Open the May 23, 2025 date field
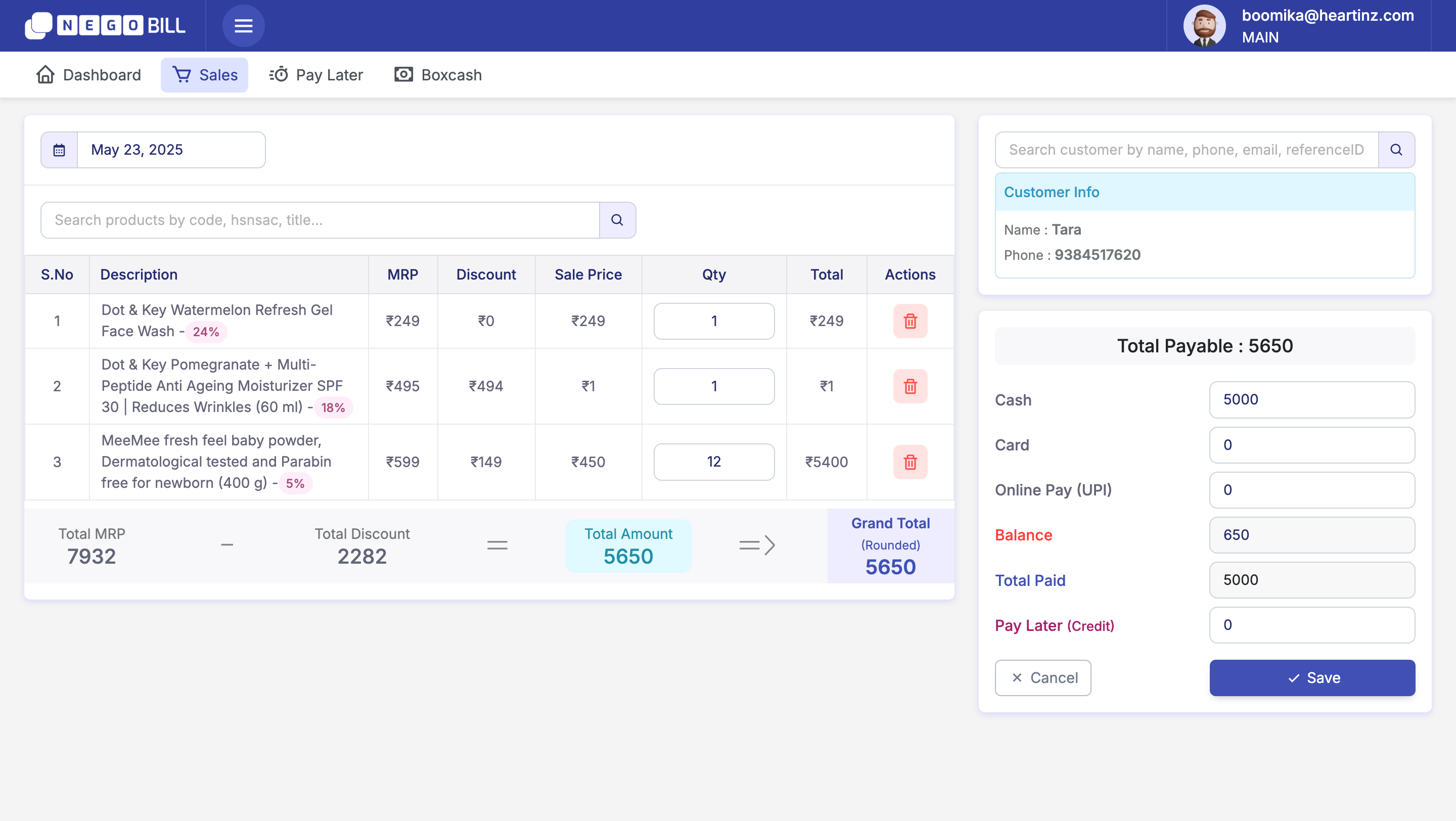Viewport: 1456px width, 821px height. click(x=171, y=150)
